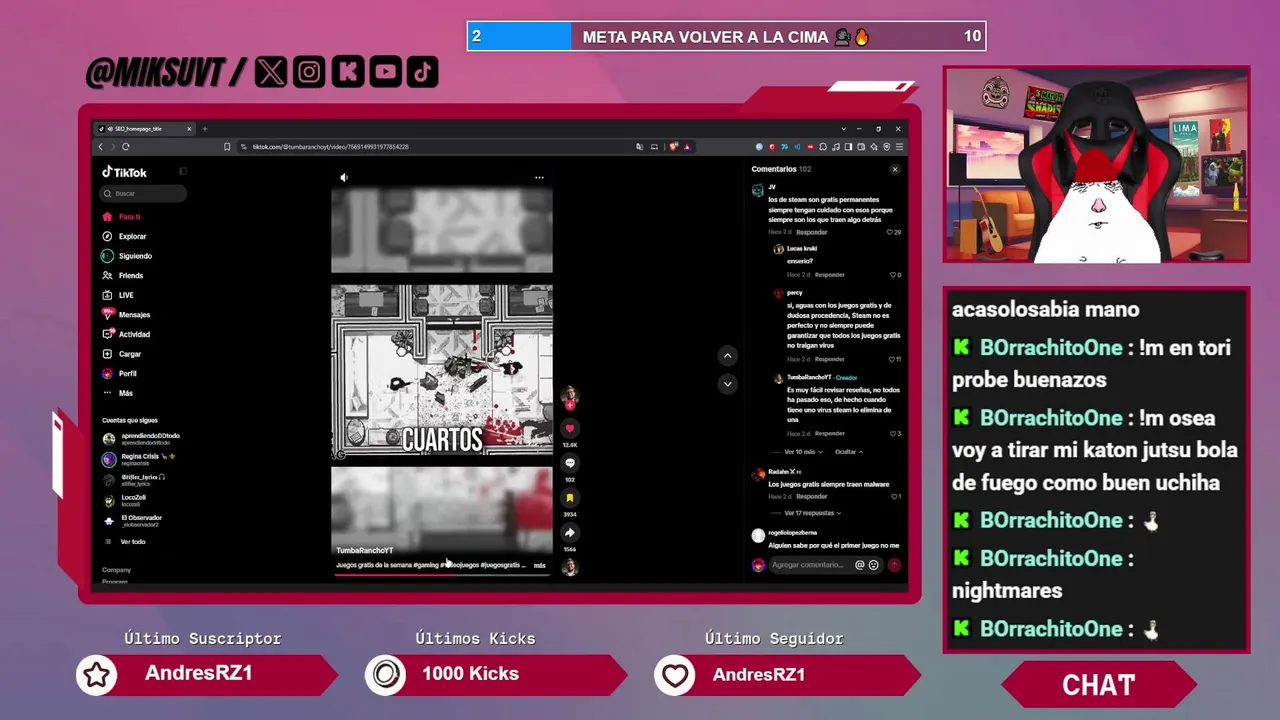
Task: Open a new browser tab
Action: click(x=205, y=129)
